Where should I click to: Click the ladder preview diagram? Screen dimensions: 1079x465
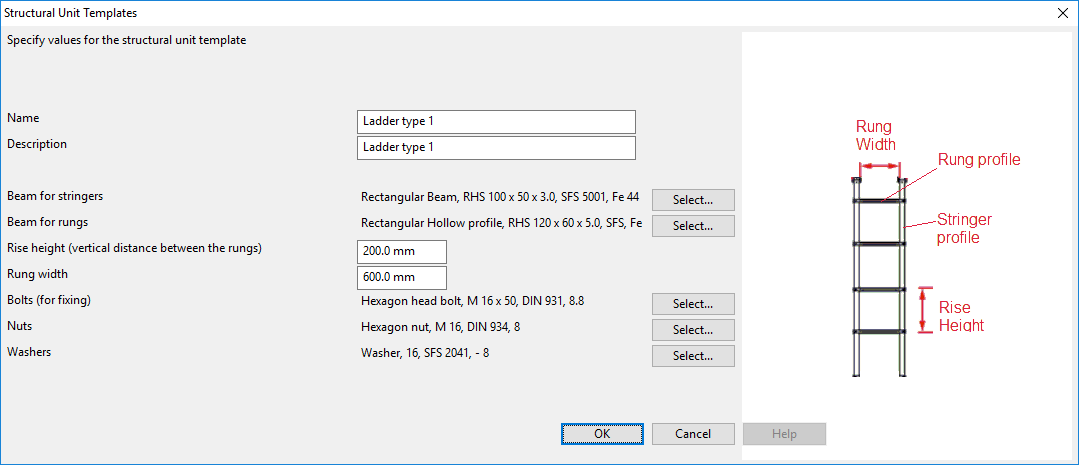click(878, 280)
